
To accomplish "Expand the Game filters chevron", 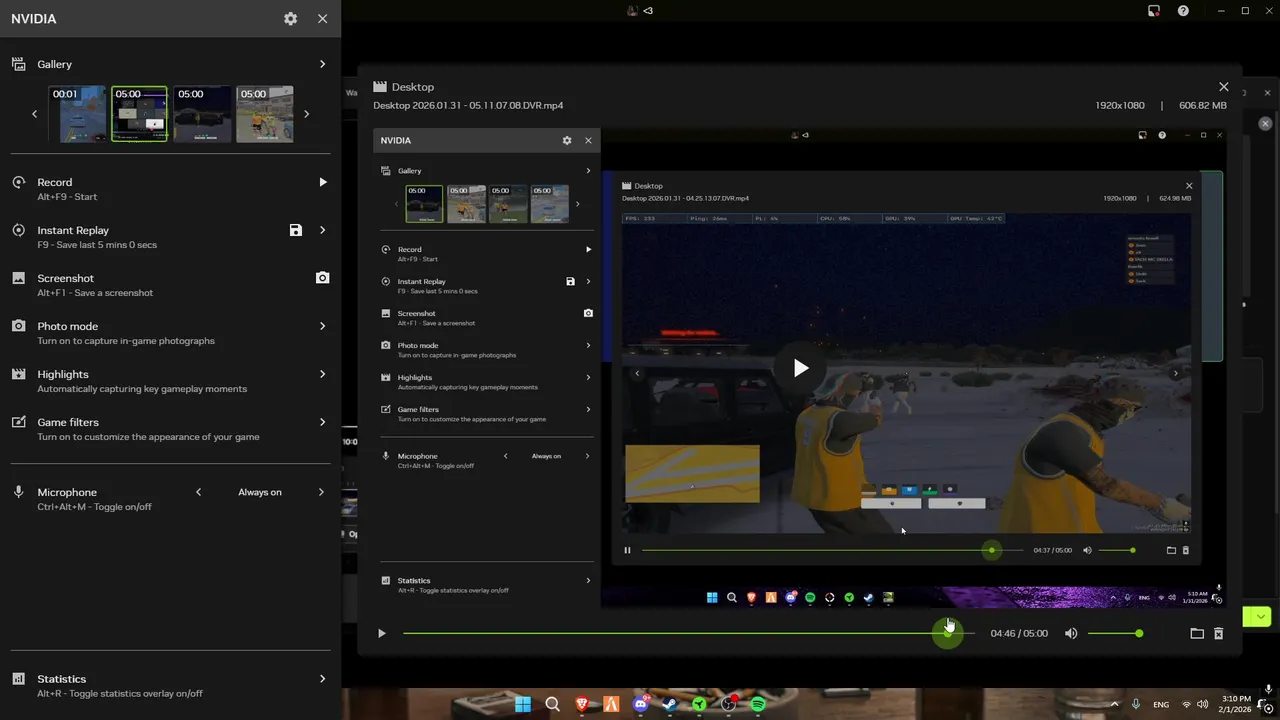I will (x=322, y=422).
